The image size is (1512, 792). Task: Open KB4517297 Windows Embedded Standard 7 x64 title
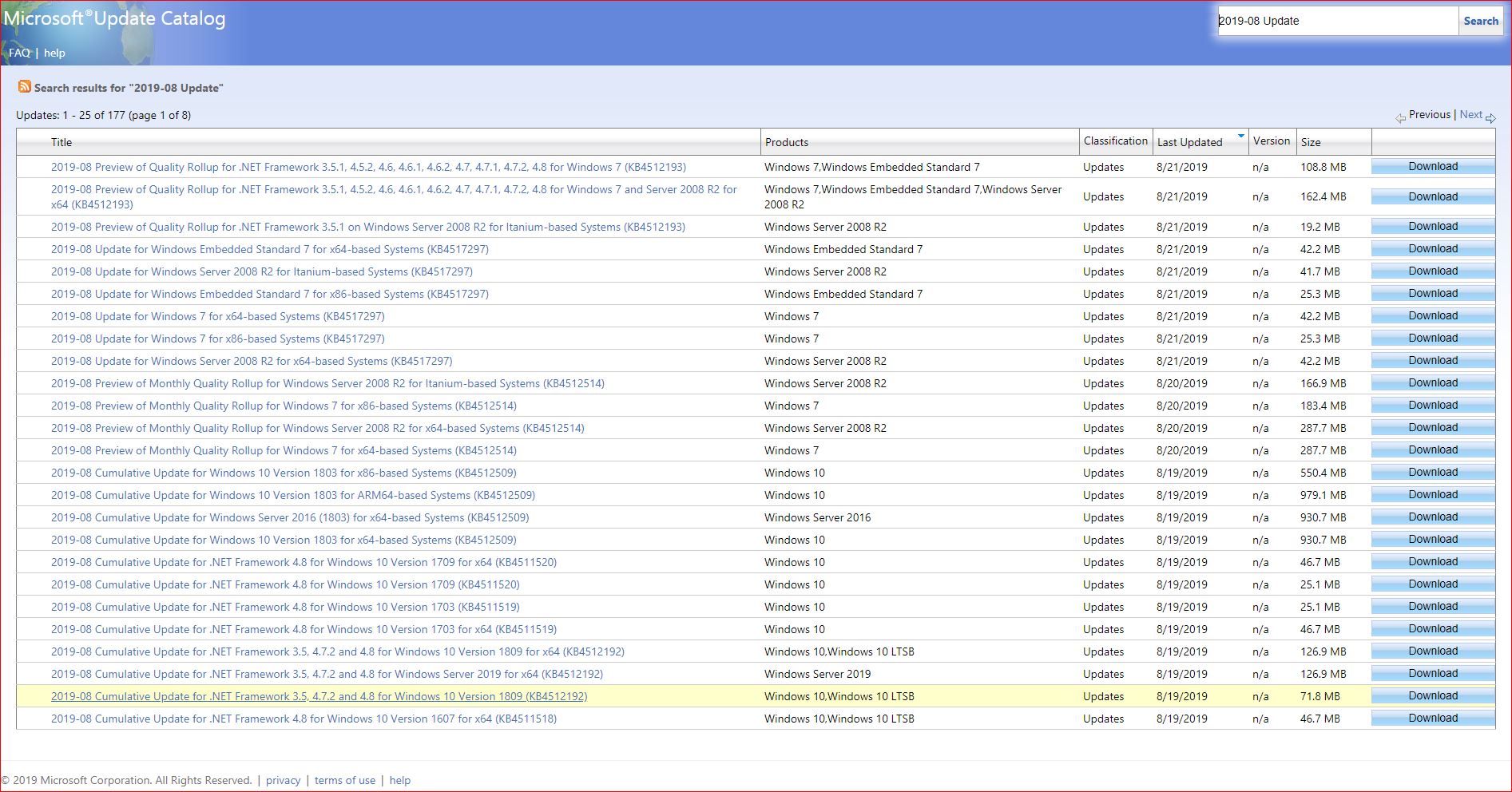coord(270,249)
